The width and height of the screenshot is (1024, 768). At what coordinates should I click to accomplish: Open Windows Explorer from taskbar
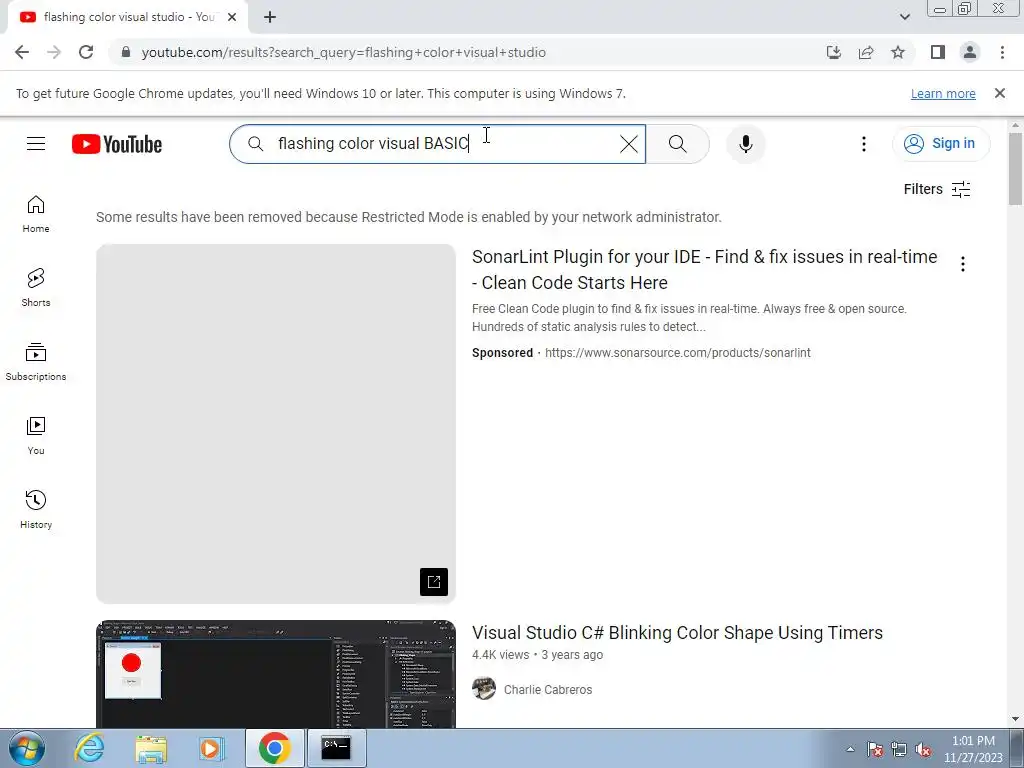point(151,748)
